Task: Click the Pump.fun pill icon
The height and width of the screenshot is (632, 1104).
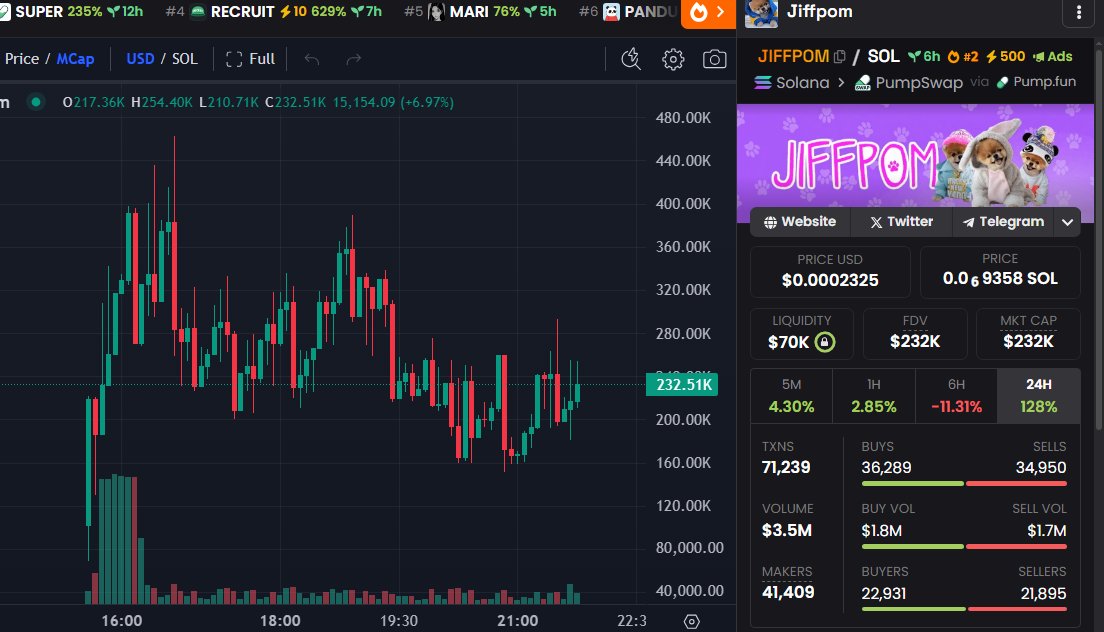Action: [x=1003, y=82]
